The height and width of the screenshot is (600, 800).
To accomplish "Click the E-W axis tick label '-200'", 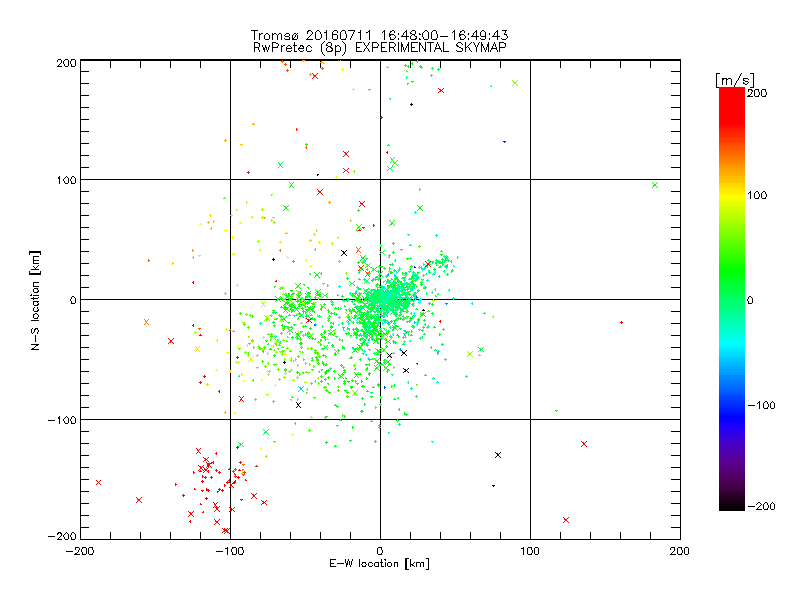I will click(80, 551).
